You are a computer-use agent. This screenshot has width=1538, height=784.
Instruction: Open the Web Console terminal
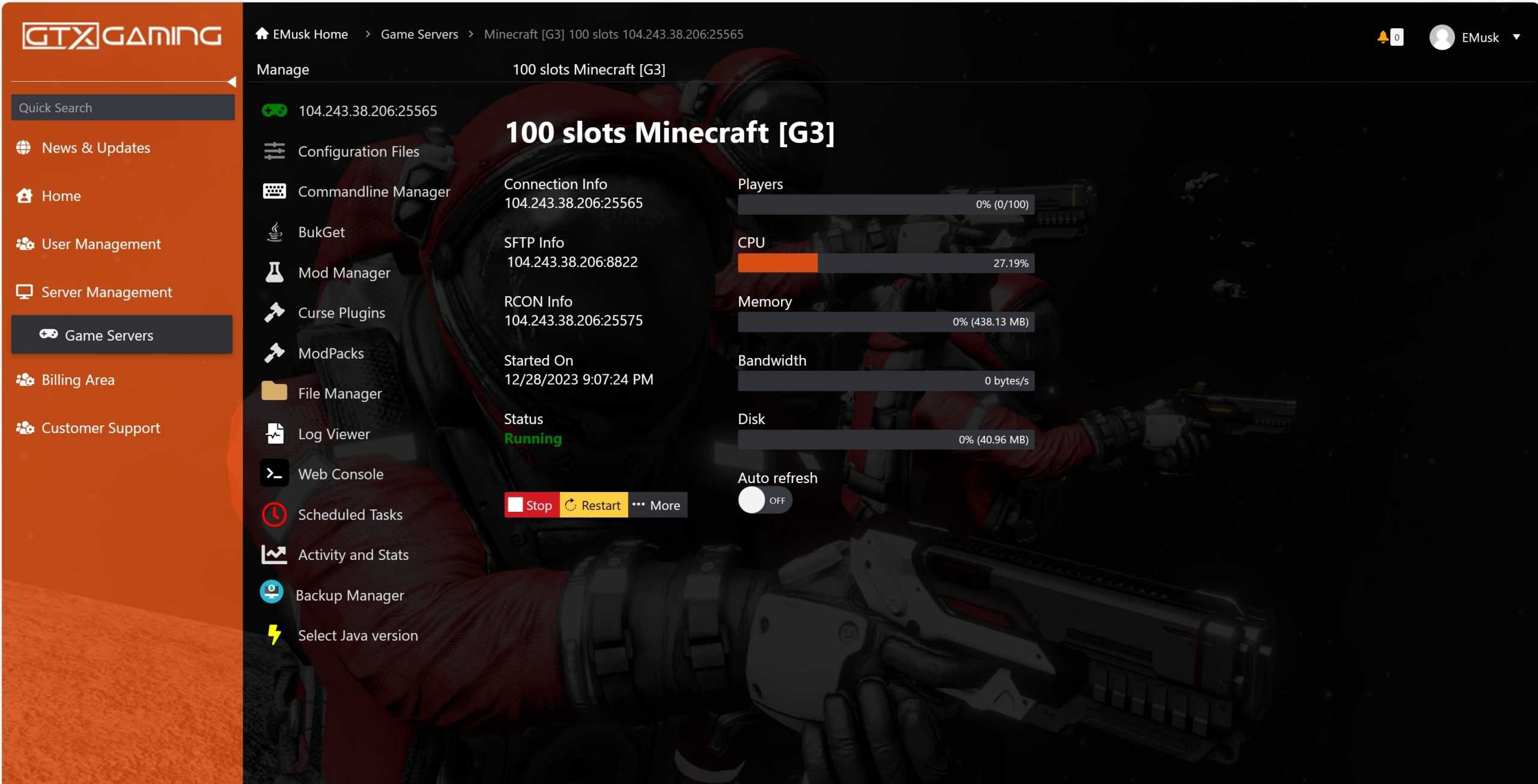pos(340,473)
